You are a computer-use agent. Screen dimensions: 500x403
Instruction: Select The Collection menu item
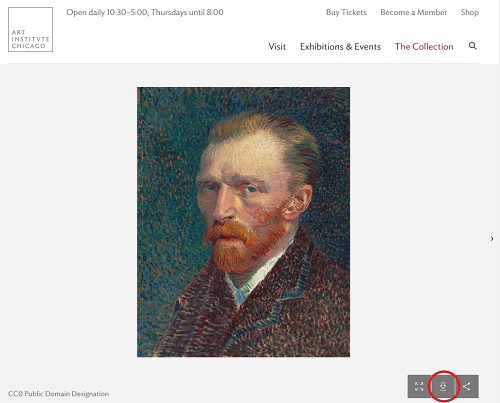pos(424,47)
